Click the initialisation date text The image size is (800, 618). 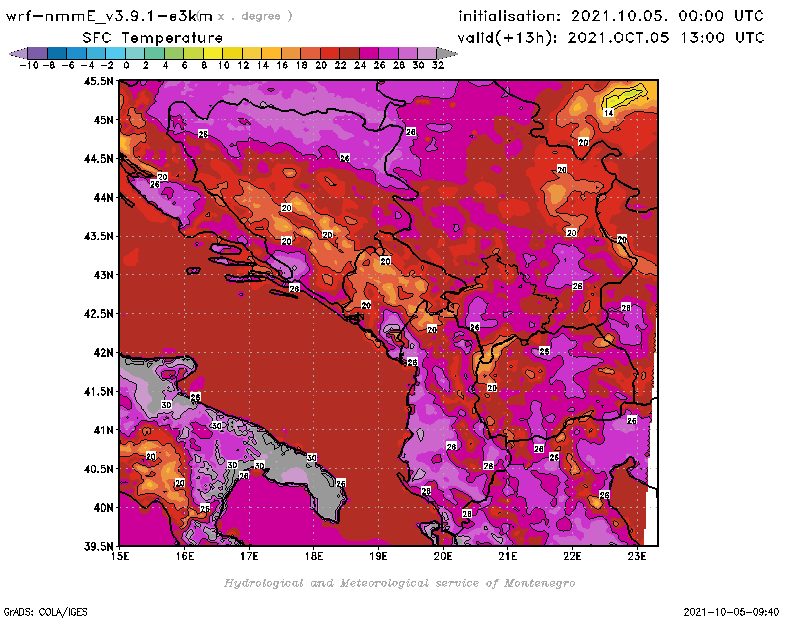pos(610,16)
